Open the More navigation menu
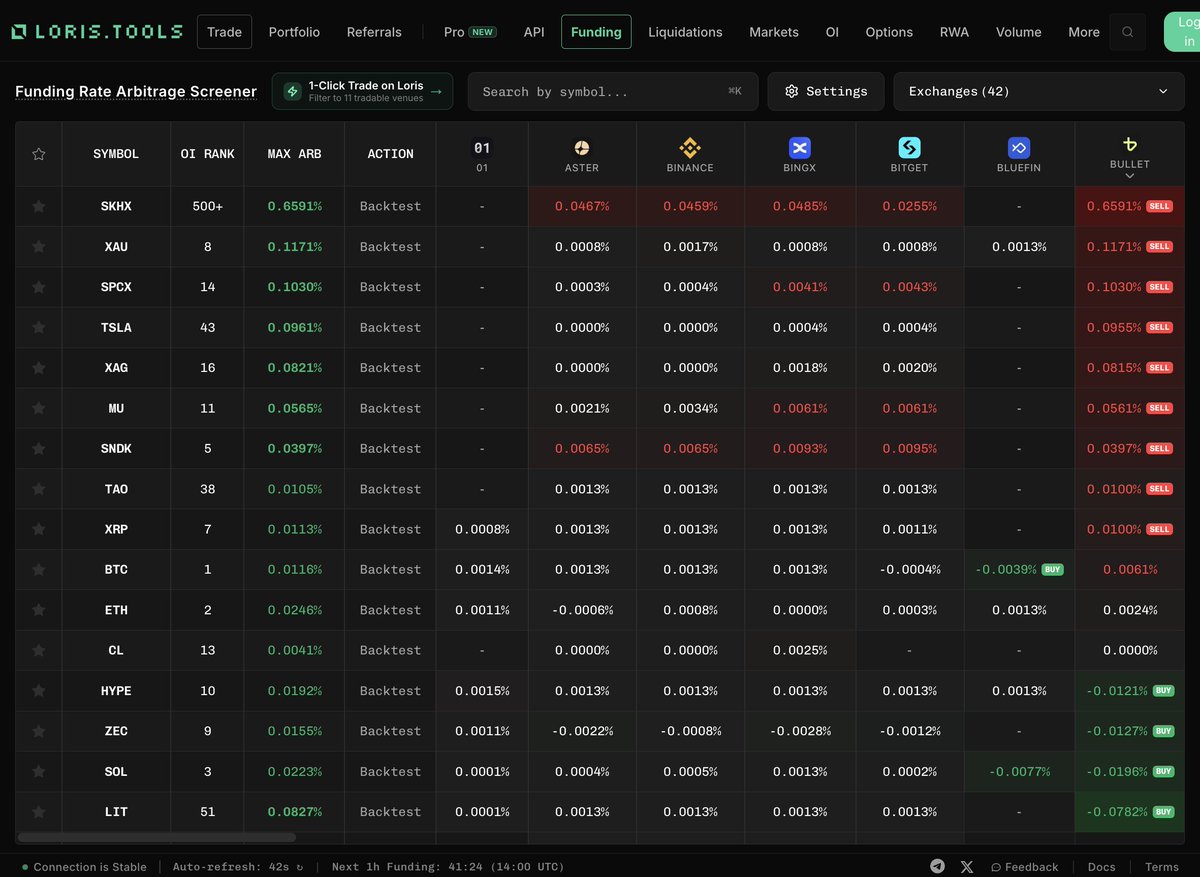This screenshot has height=877, width=1200. (1084, 32)
